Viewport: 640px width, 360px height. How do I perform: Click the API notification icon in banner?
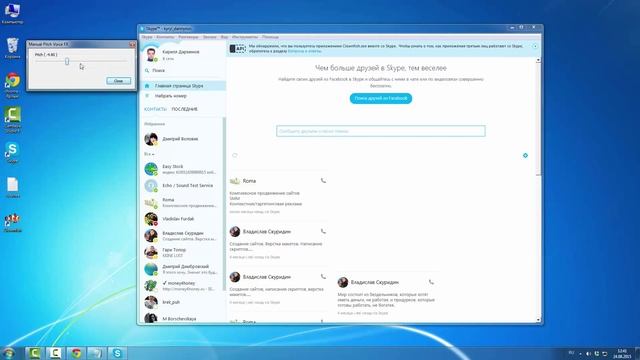click(x=238, y=49)
